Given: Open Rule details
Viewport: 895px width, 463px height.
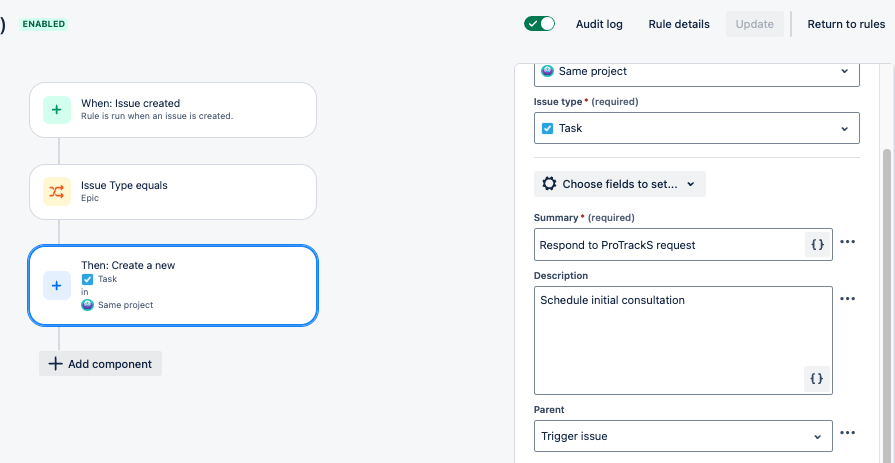Looking at the screenshot, I should [679, 24].
